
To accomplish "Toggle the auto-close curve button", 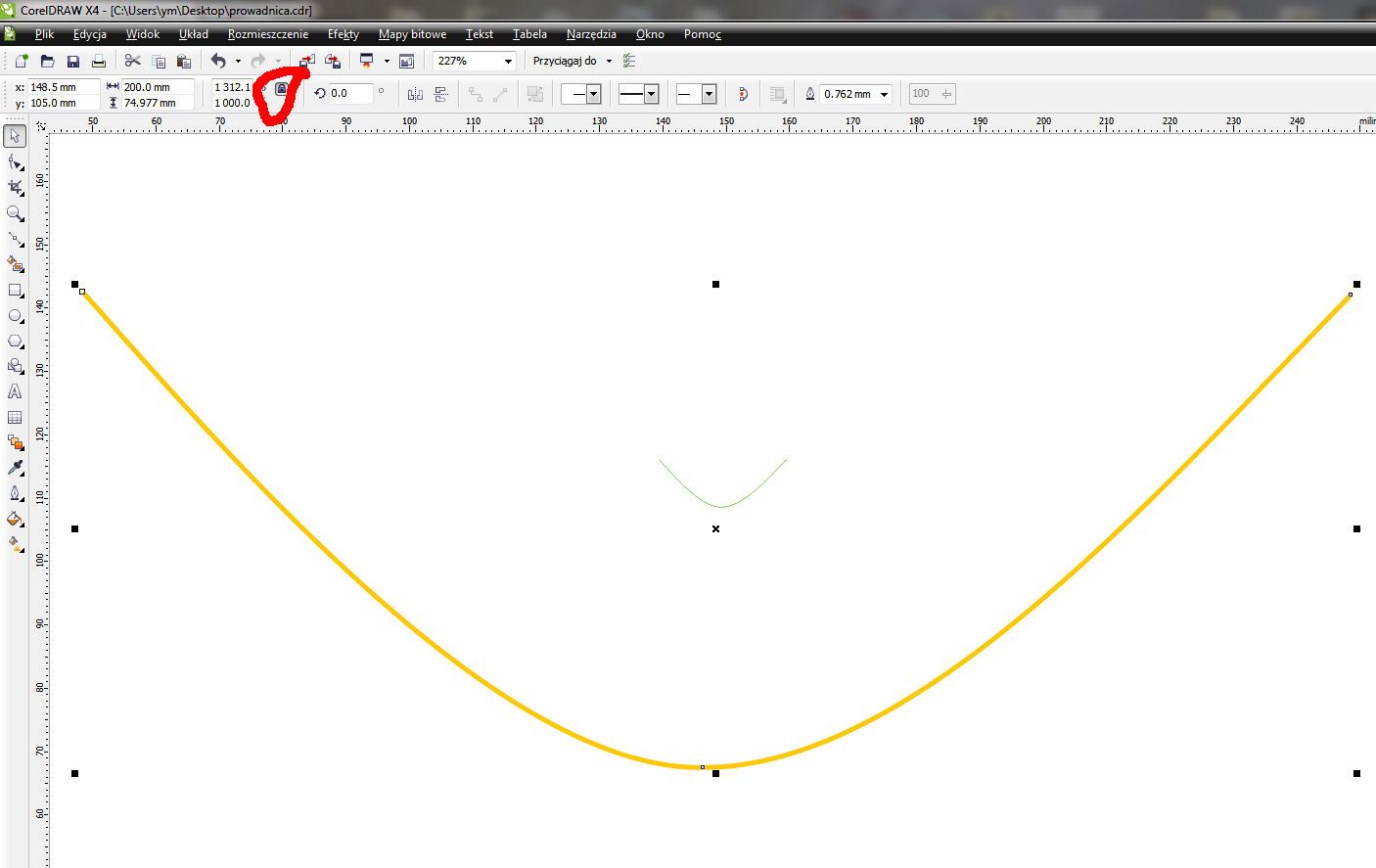I will tap(743, 94).
